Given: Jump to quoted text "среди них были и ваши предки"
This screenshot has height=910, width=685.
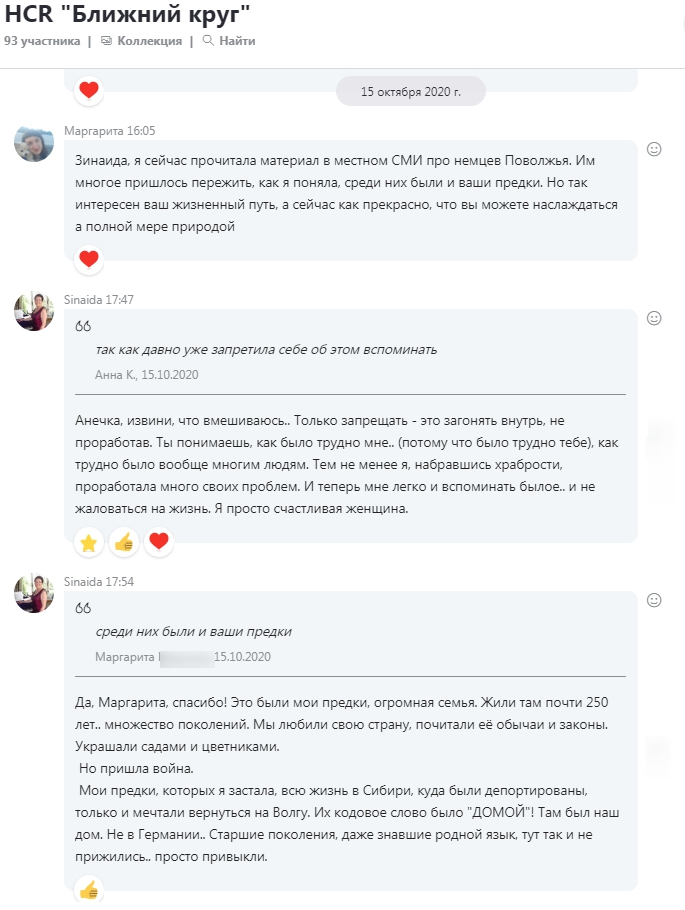Looking at the screenshot, I should pyautogui.click(x=193, y=631).
